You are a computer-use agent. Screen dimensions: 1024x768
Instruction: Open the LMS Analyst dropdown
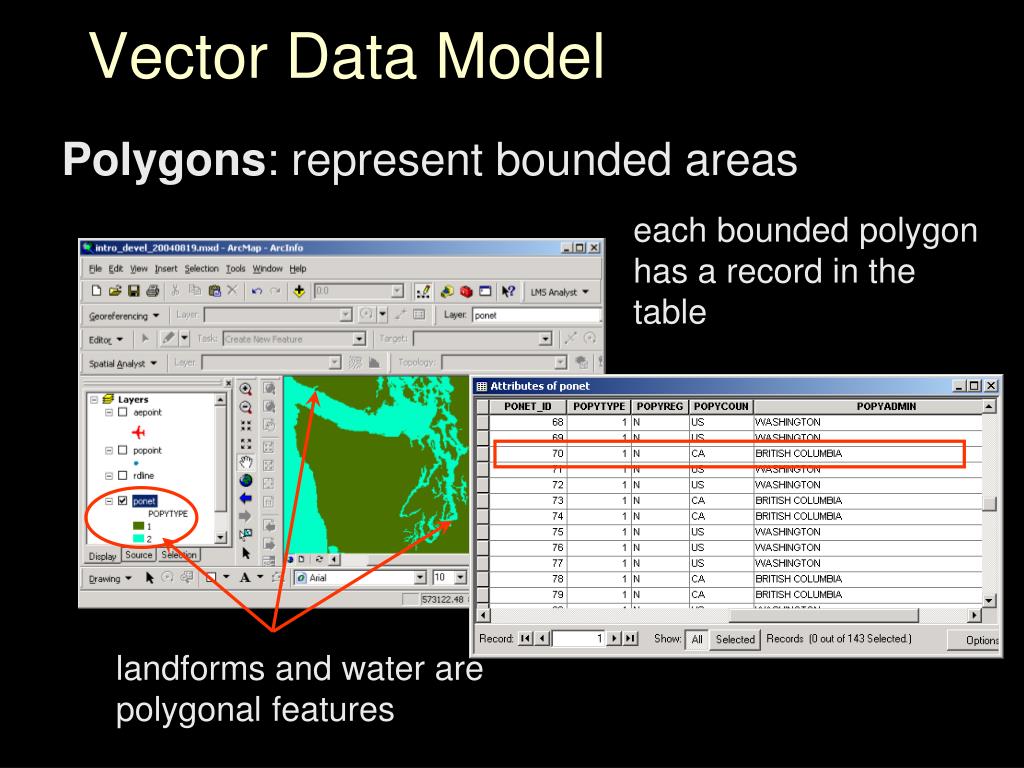[x=559, y=292]
